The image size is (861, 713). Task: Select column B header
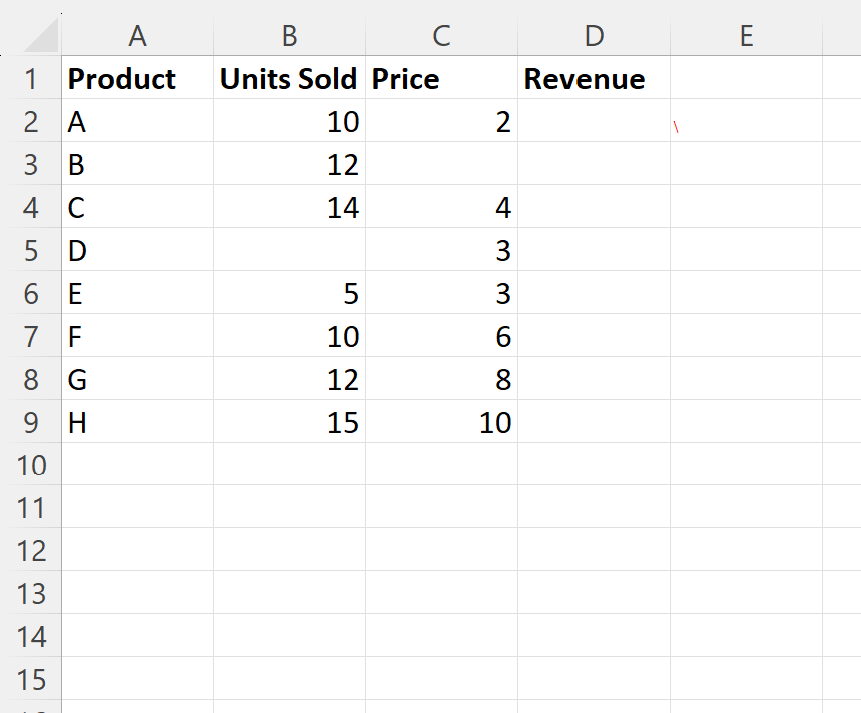click(289, 36)
